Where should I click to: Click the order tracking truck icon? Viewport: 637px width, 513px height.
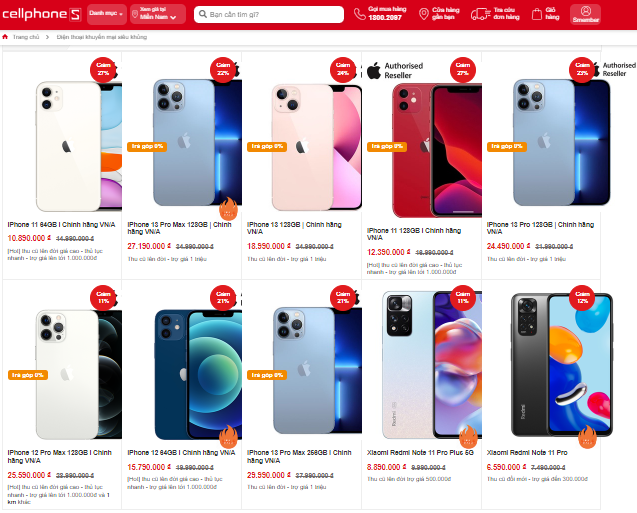click(480, 15)
